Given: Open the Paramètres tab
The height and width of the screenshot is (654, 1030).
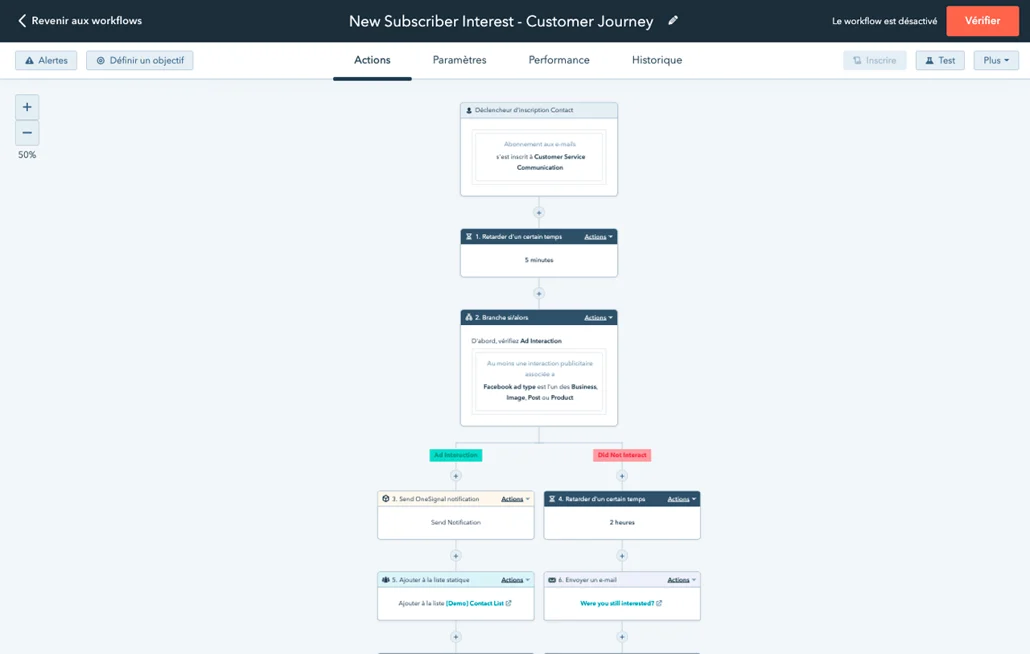Looking at the screenshot, I should tap(459, 60).
